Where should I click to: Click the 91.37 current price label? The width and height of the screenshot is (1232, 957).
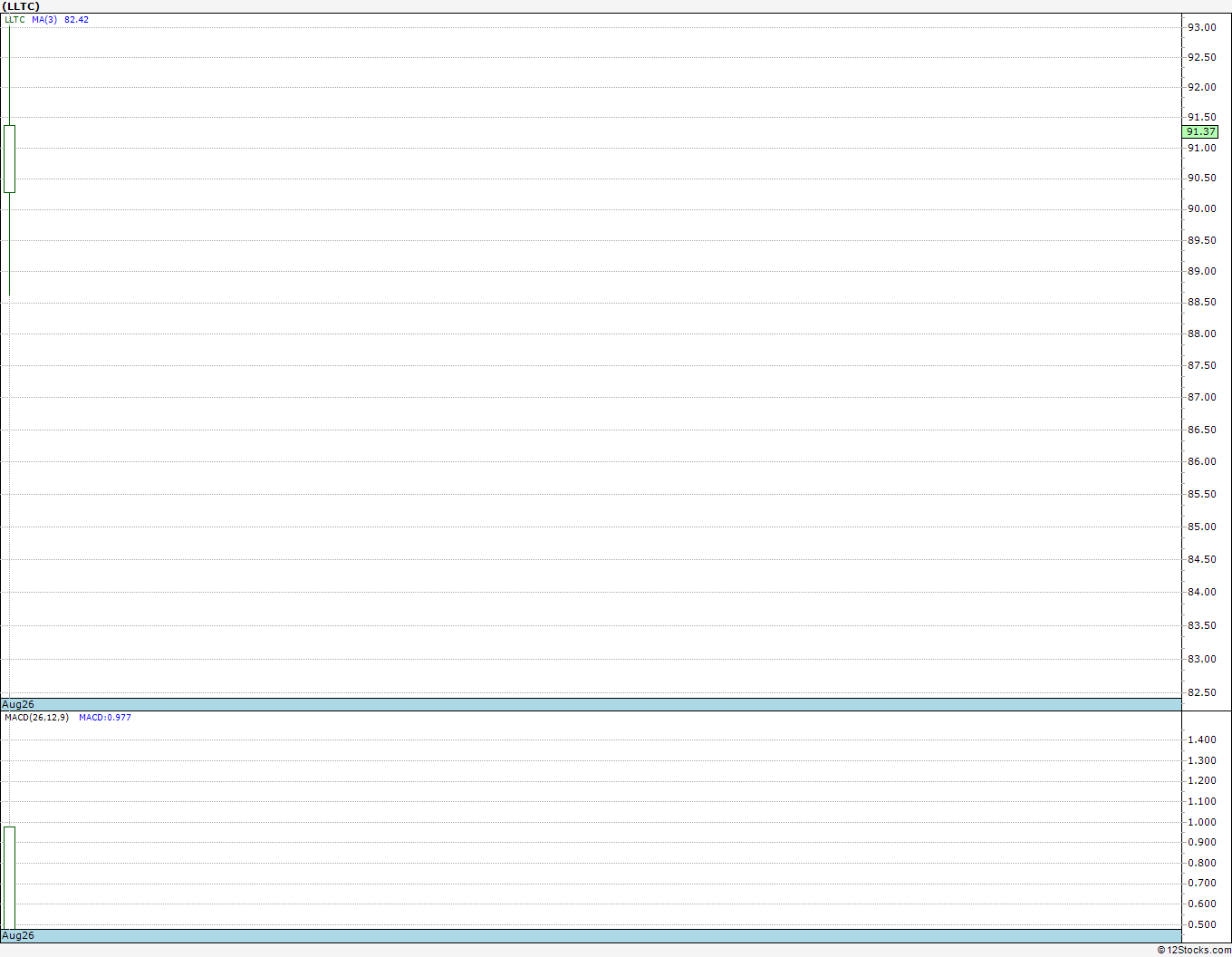[x=1201, y=131]
